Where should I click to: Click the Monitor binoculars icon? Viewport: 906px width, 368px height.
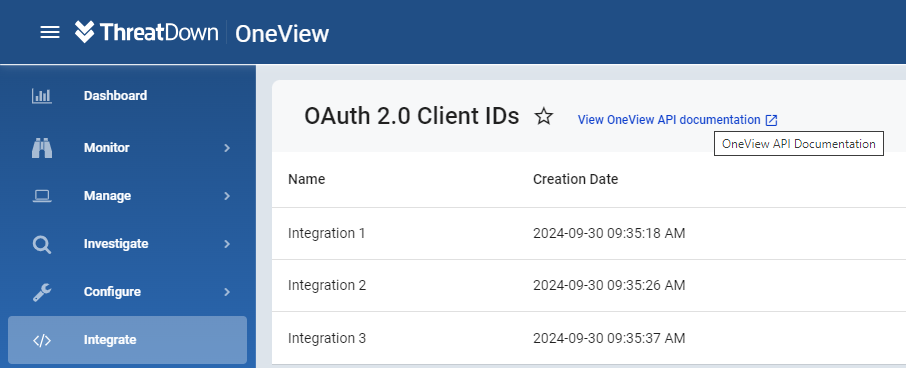tap(42, 148)
